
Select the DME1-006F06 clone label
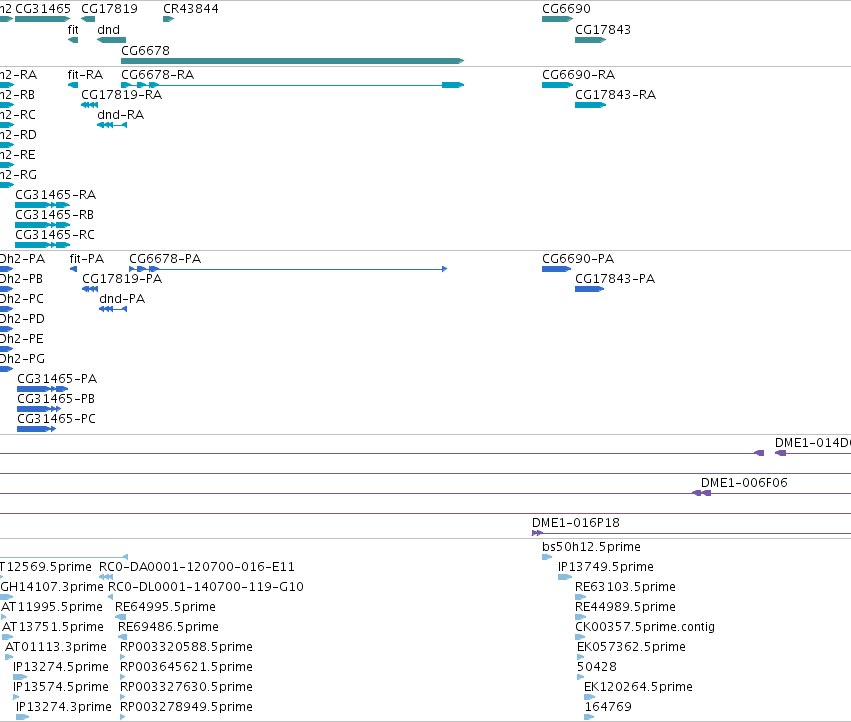tap(744, 483)
